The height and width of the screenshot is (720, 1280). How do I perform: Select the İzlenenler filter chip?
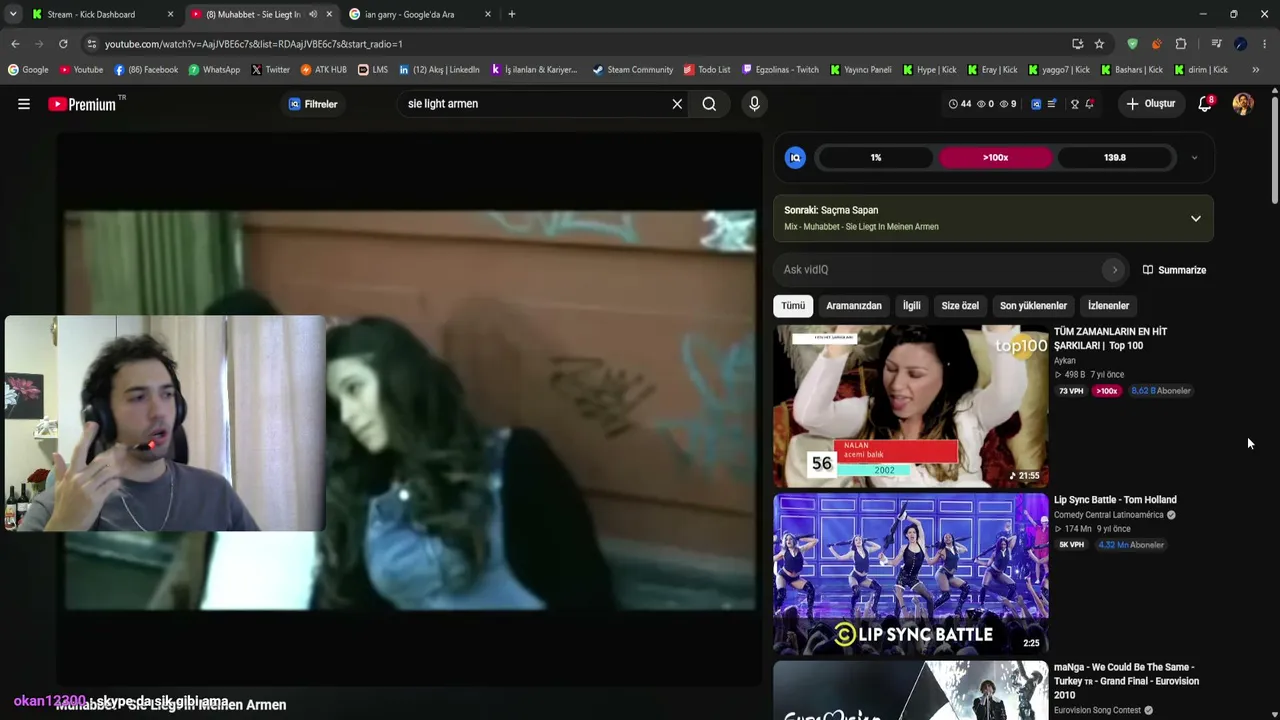tap(1108, 306)
